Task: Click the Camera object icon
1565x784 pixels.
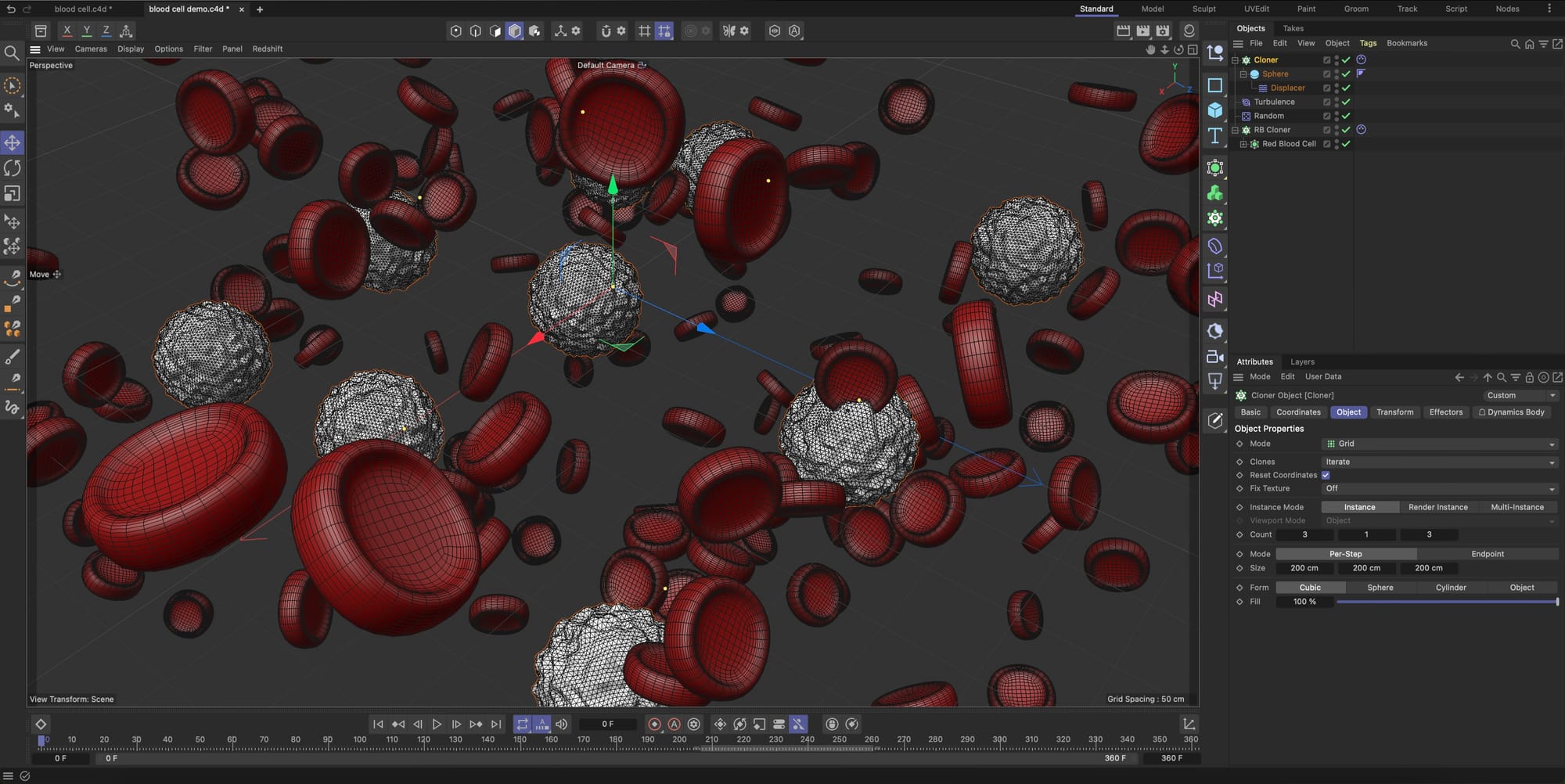Action: (1214, 357)
